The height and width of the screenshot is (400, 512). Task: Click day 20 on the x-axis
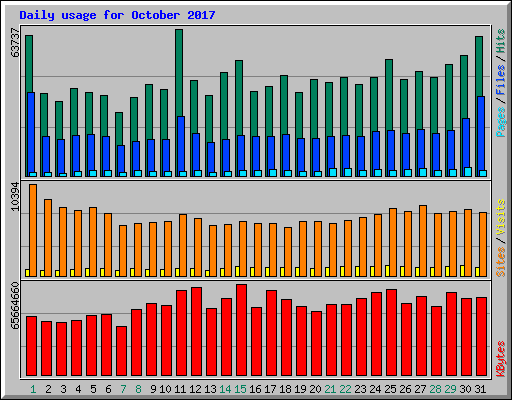click(x=315, y=389)
